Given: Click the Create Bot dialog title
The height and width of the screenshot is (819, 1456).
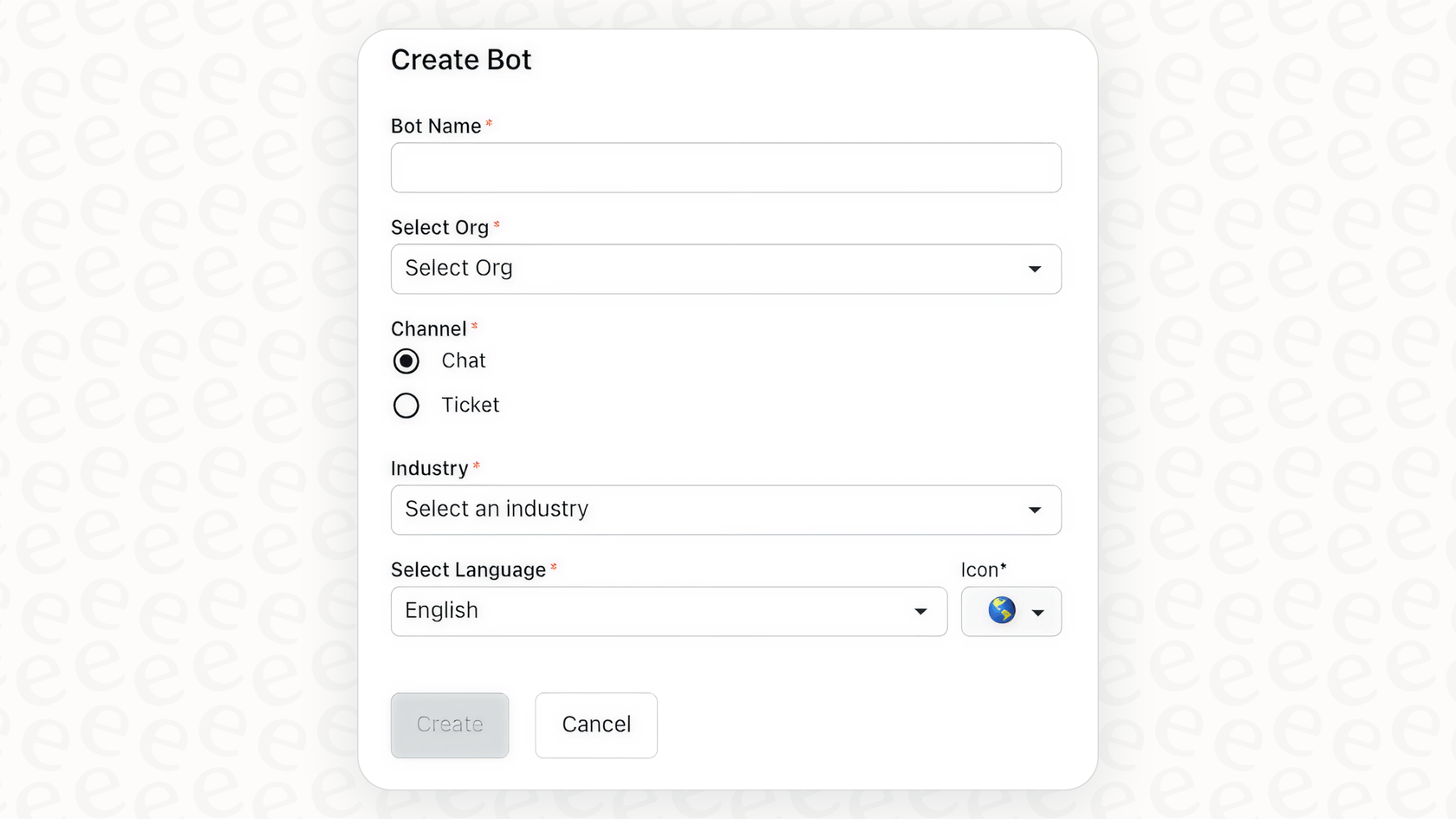Looking at the screenshot, I should (461, 60).
